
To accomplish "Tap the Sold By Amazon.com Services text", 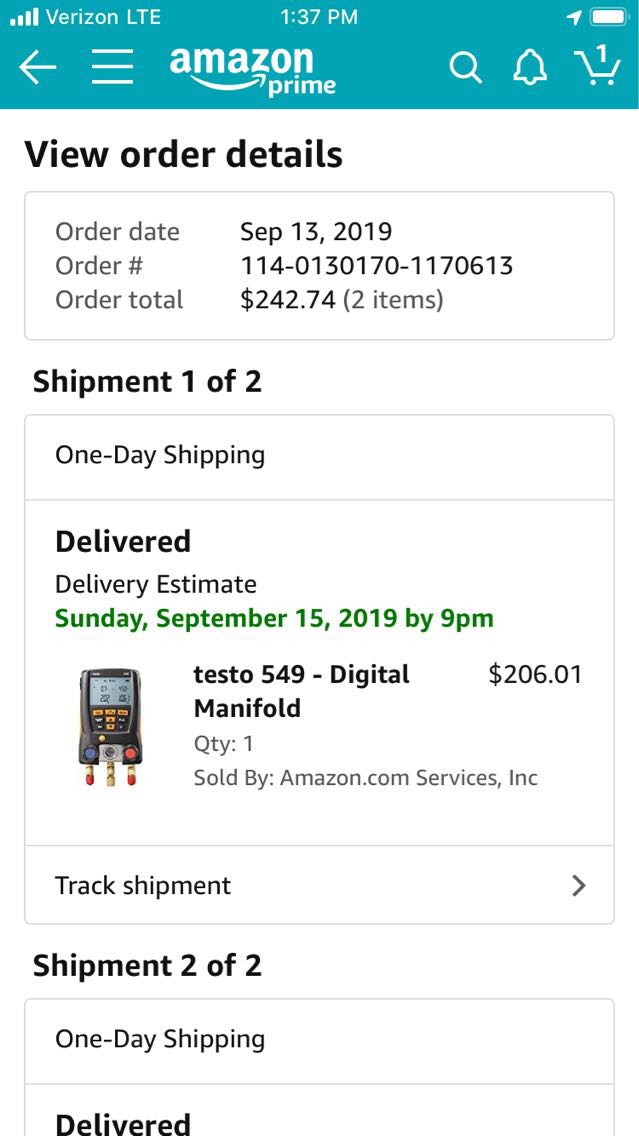I will click(x=365, y=778).
